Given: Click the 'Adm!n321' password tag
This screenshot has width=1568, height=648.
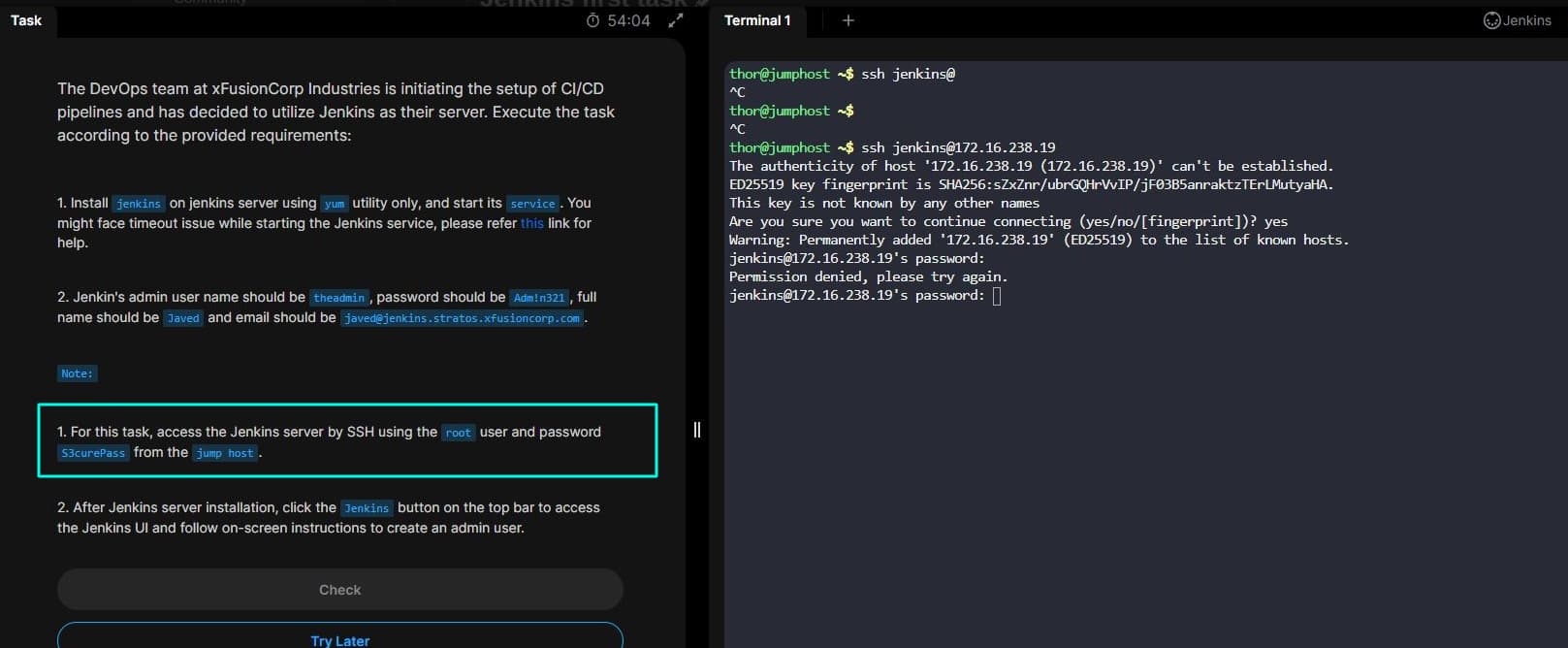Looking at the screenshot, I should (x=539, y=298).
